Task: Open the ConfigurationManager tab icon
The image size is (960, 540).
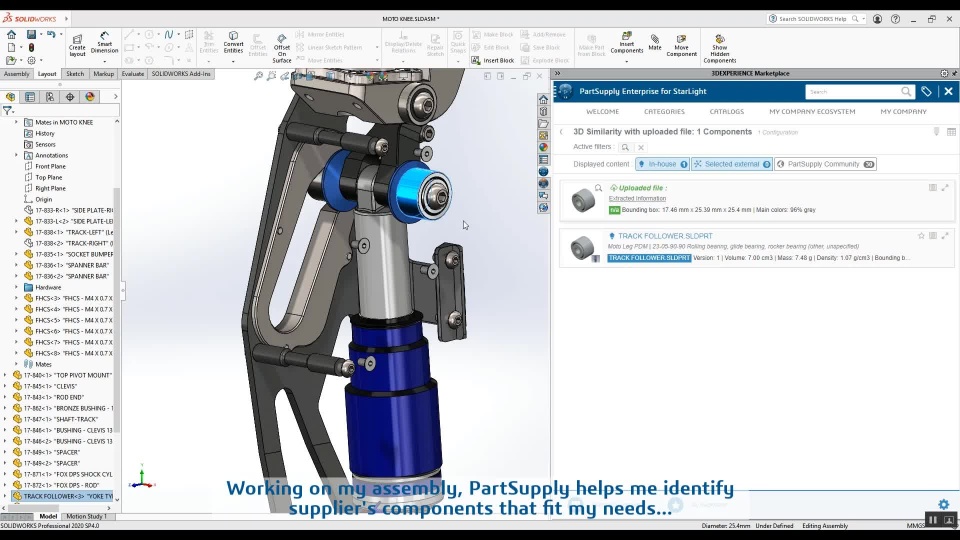Action: [x=50, y=97]
